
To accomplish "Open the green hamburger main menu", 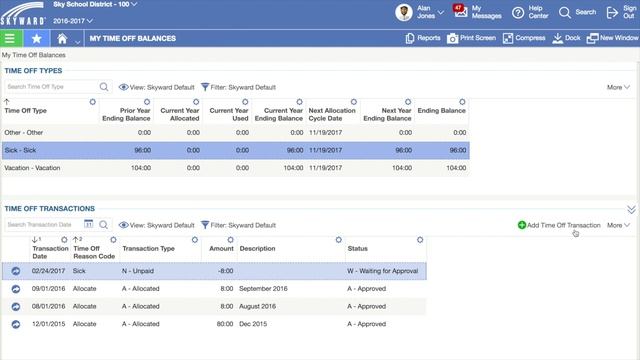I will pos(11,38).
